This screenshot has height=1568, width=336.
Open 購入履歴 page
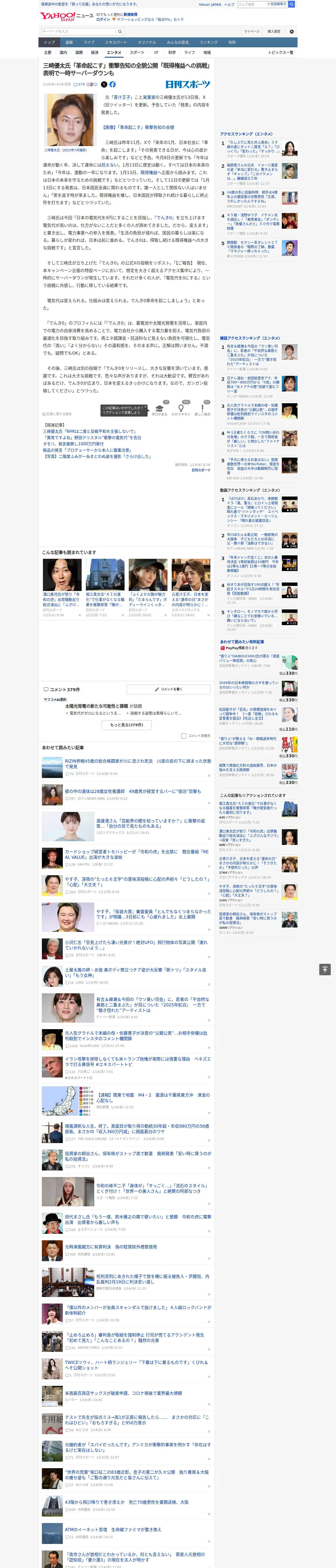tap(274, 32)
